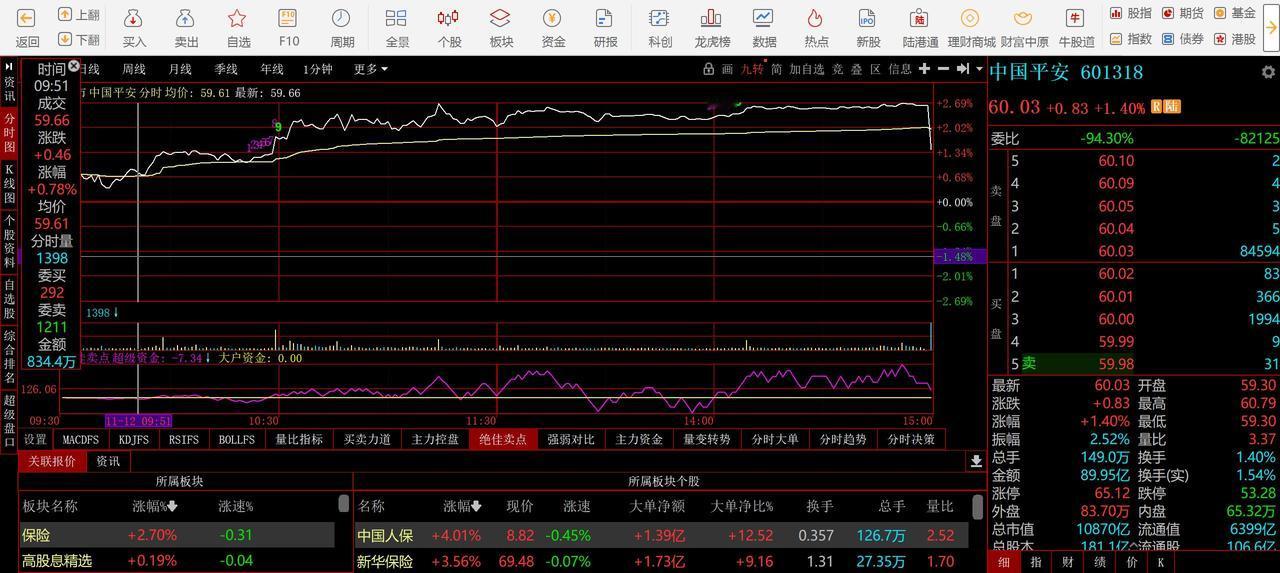Open the 板块 sector layers icon
Screen dimensions: 1280x573
[501, 18]
